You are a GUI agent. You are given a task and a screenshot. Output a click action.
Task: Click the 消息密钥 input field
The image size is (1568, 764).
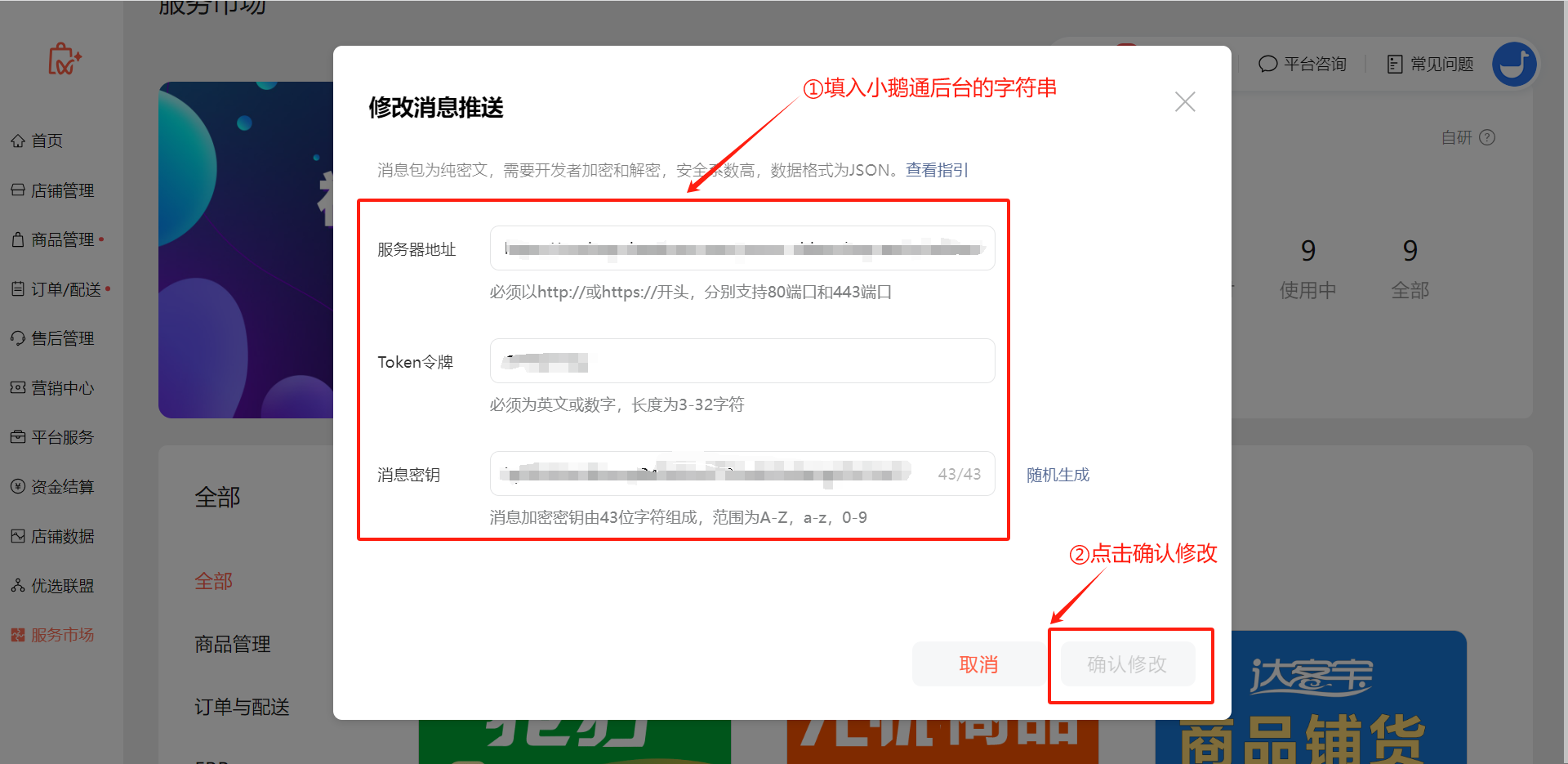pos(742,473)
